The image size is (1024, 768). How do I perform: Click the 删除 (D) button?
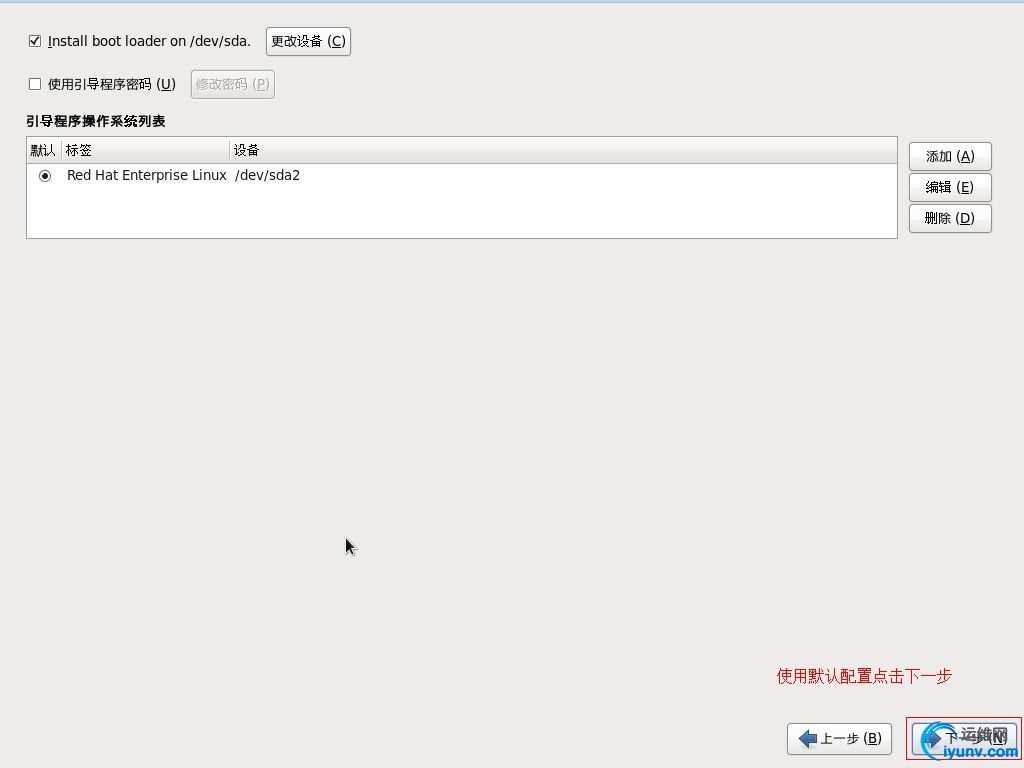(950, 218)
